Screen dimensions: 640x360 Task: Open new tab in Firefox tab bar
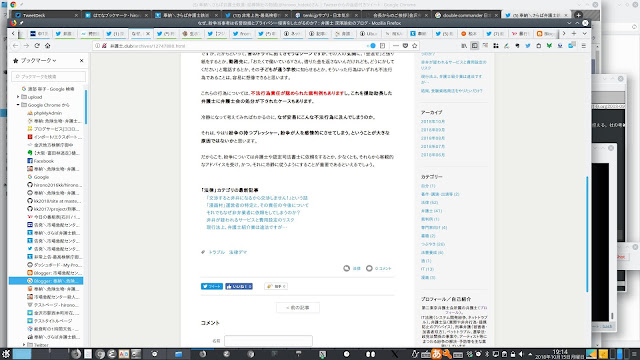point(574,33)
